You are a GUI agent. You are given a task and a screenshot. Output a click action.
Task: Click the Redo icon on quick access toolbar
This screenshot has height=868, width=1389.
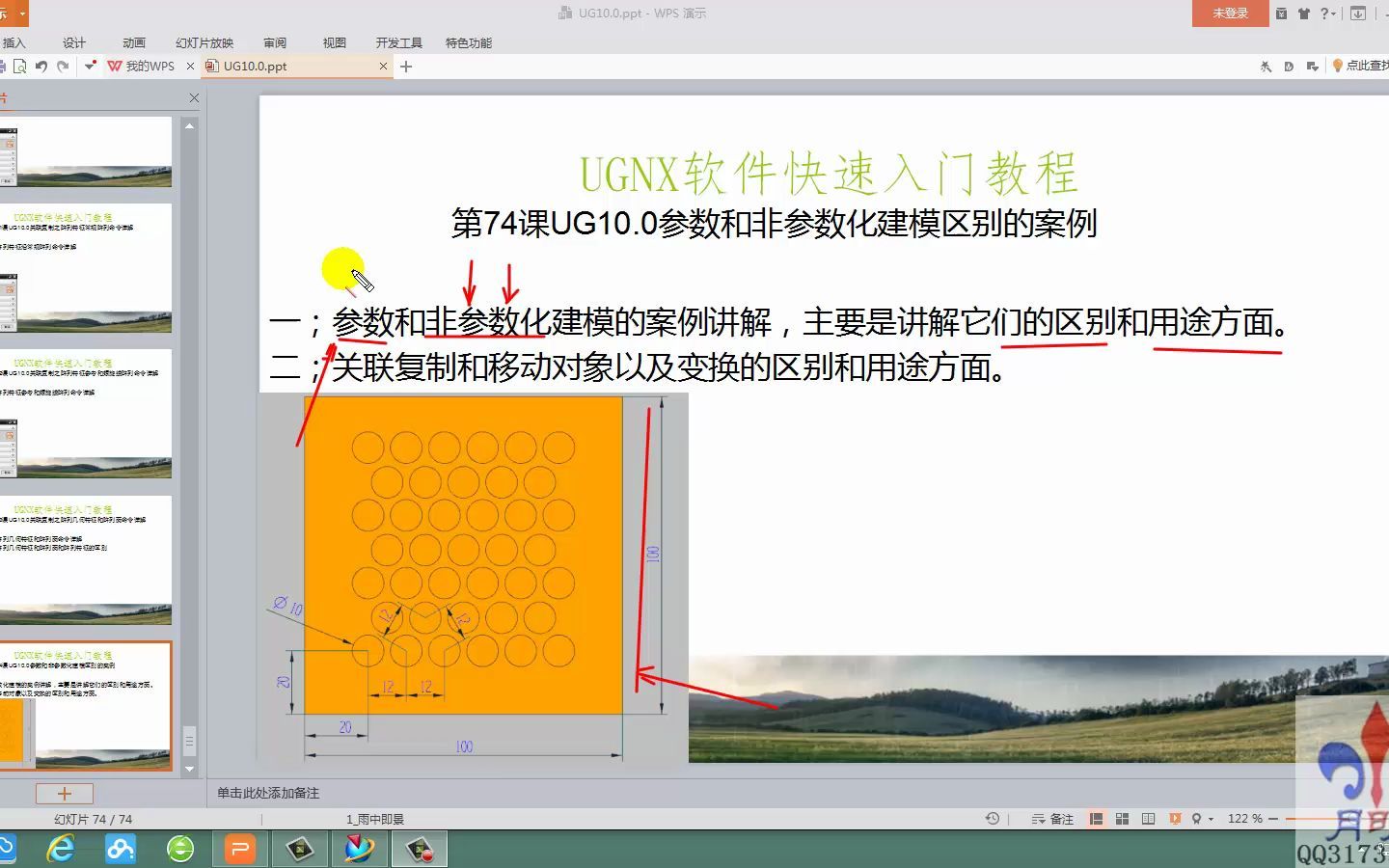63,66
